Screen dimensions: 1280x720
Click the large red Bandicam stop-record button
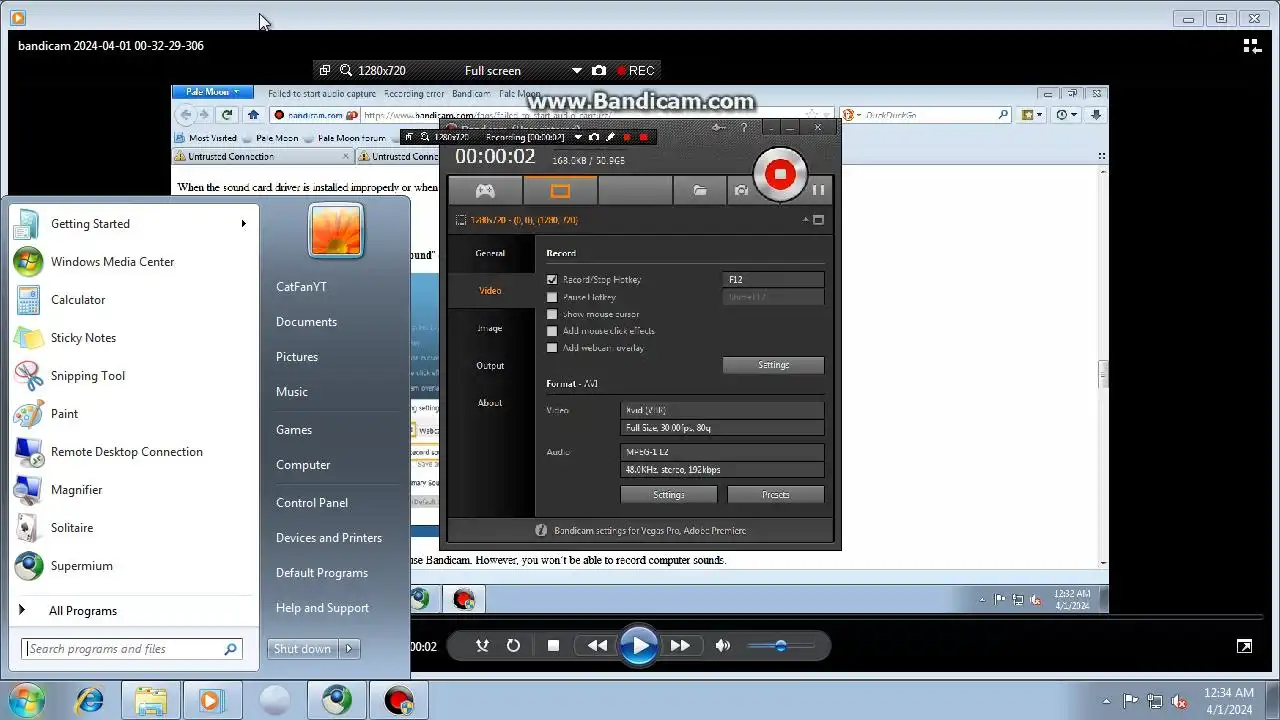tap(780, 175)
